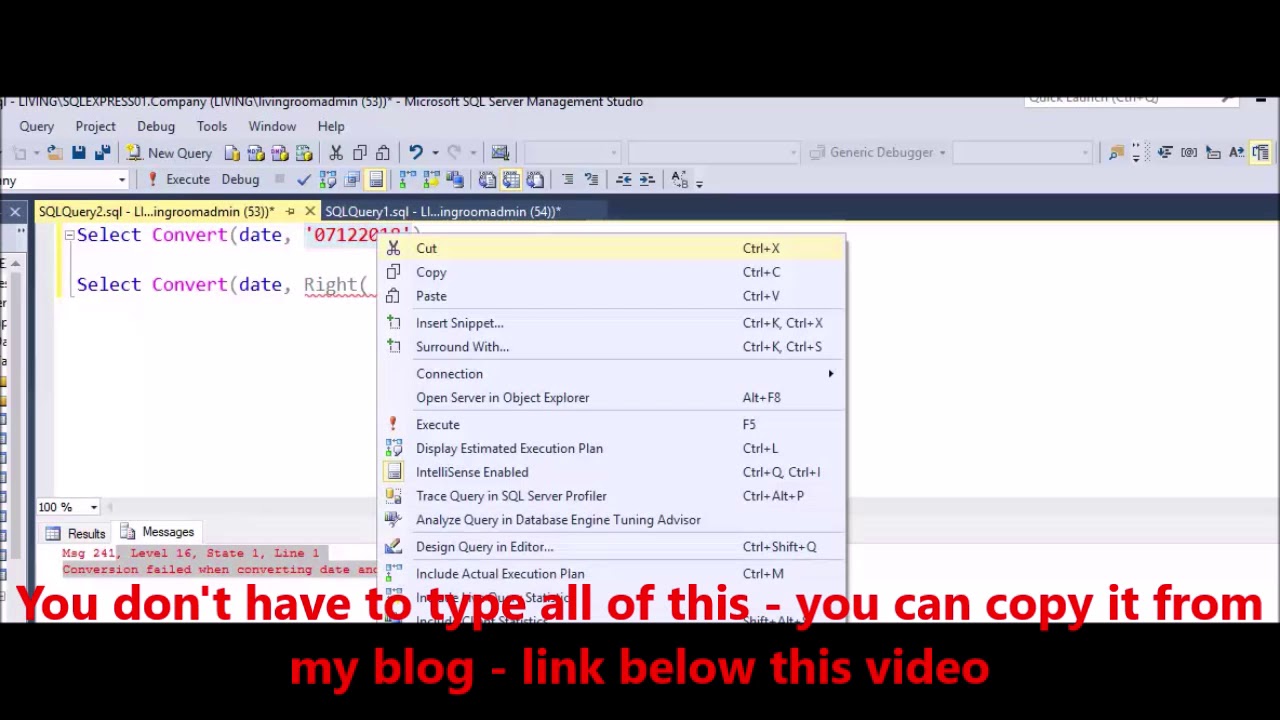Click the Undo toolbar icon
Viewport: 1280px width, 720px height.
415,153
